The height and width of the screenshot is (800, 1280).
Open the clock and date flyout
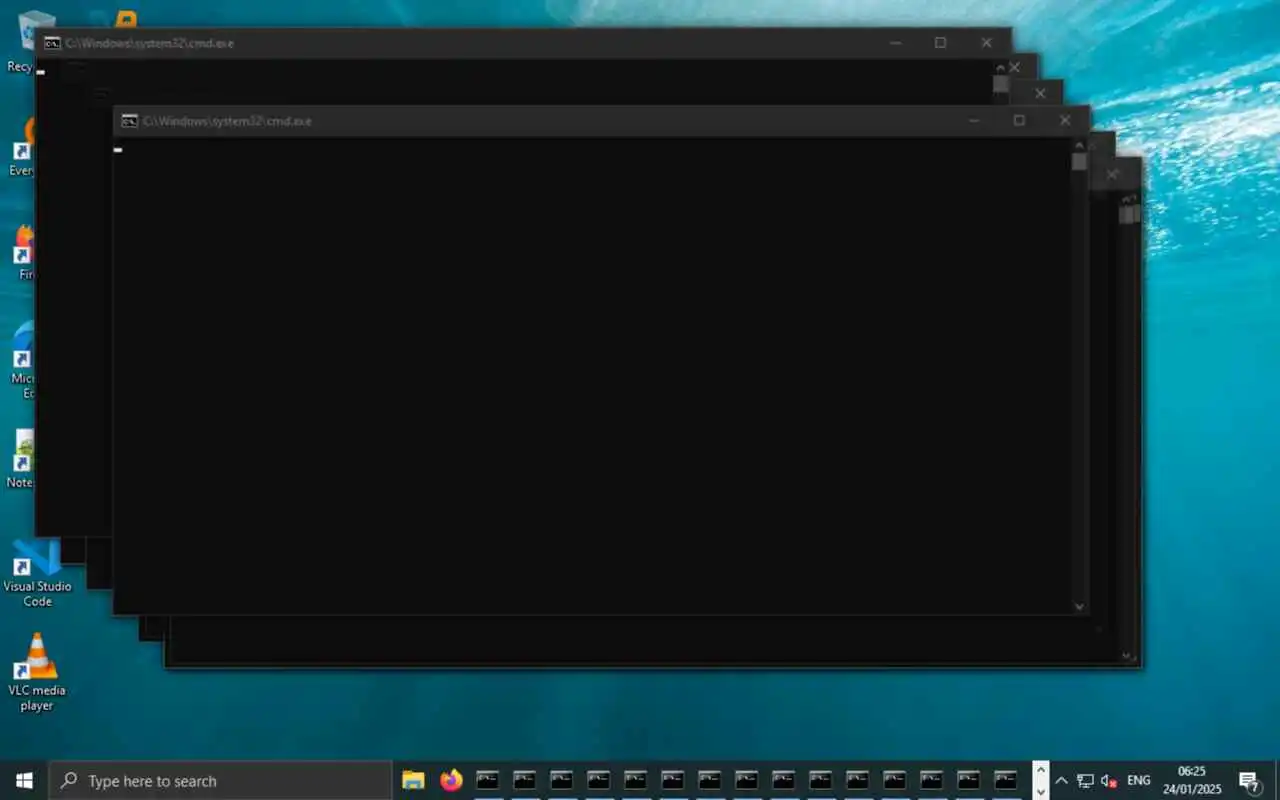[1192, 780]
